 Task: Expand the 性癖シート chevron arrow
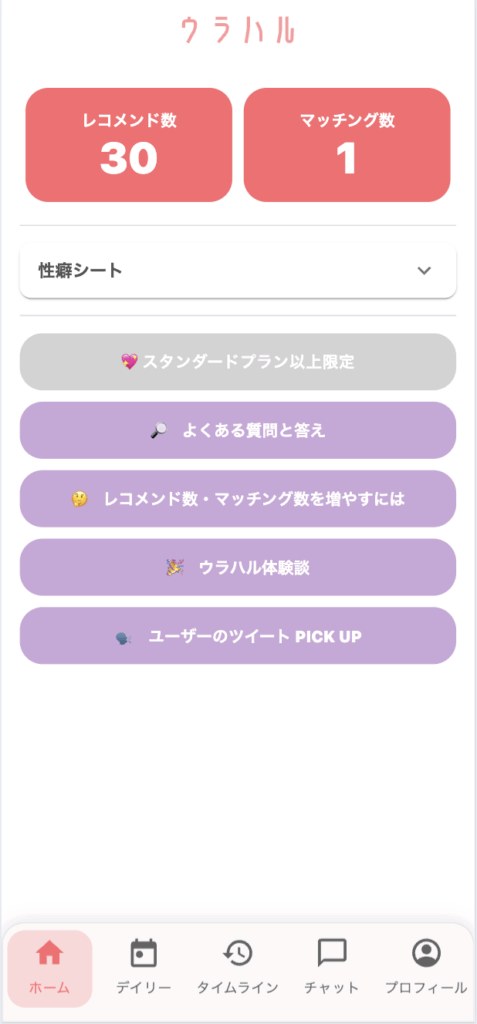[x=425, y=270]
